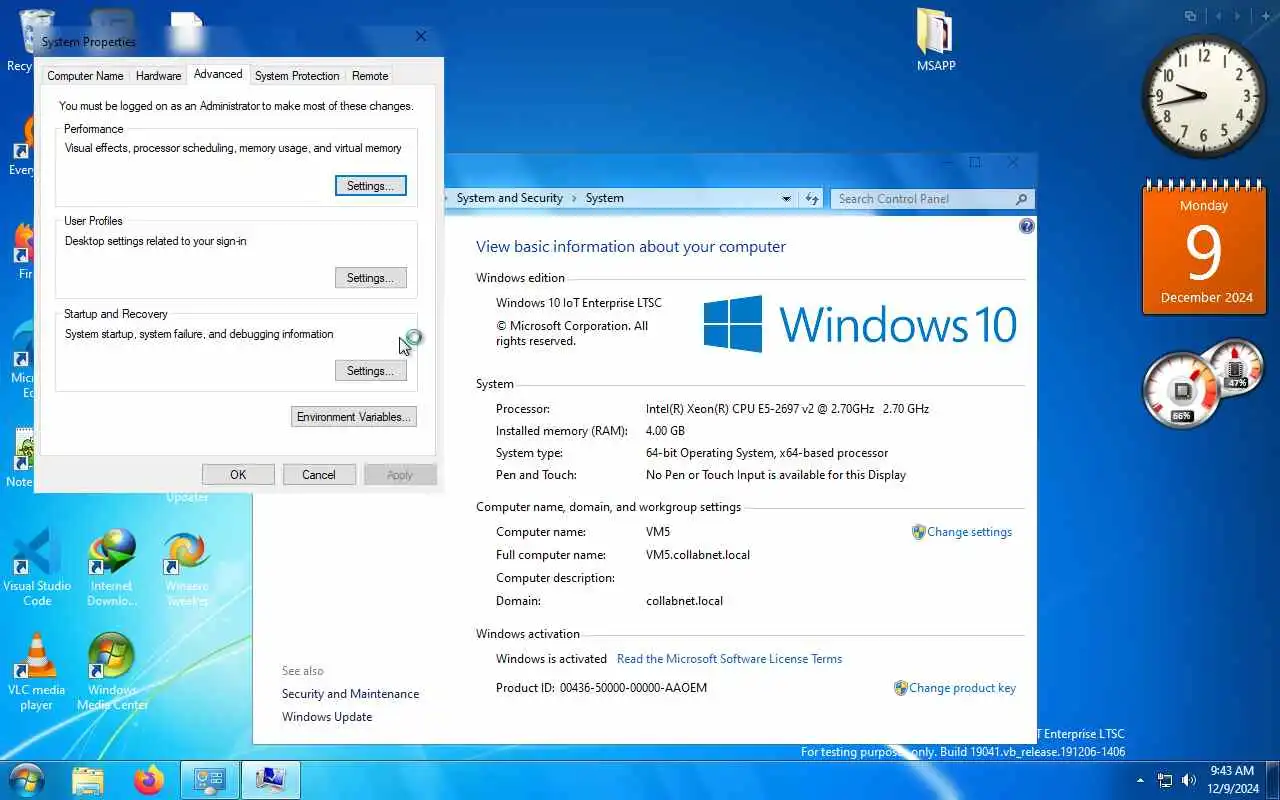The height and width of the screenshot is (800, 1280).
Task: Expand the address bar history dropdown
Action: tap(786, 198)
